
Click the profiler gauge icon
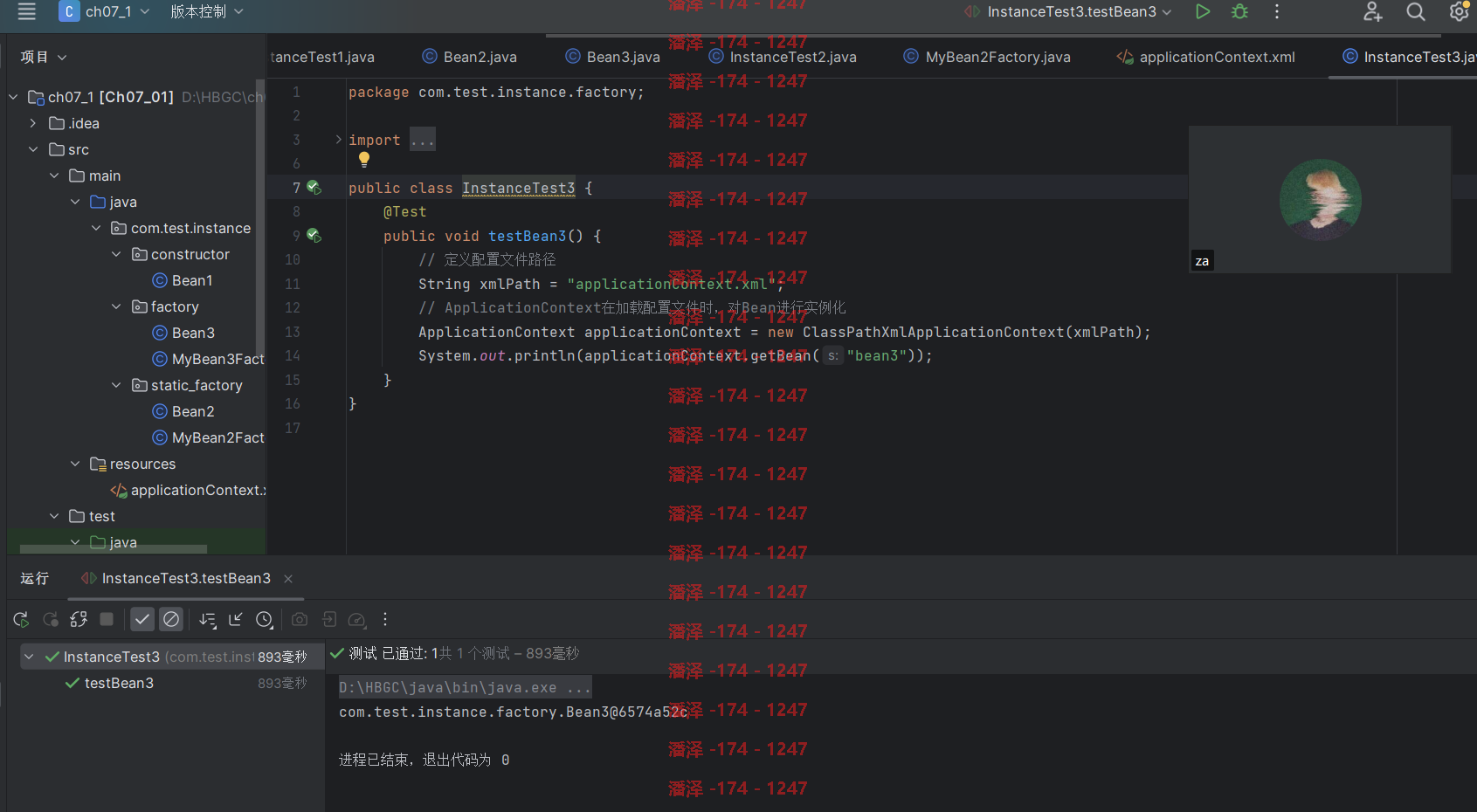[x=356, y=620]
